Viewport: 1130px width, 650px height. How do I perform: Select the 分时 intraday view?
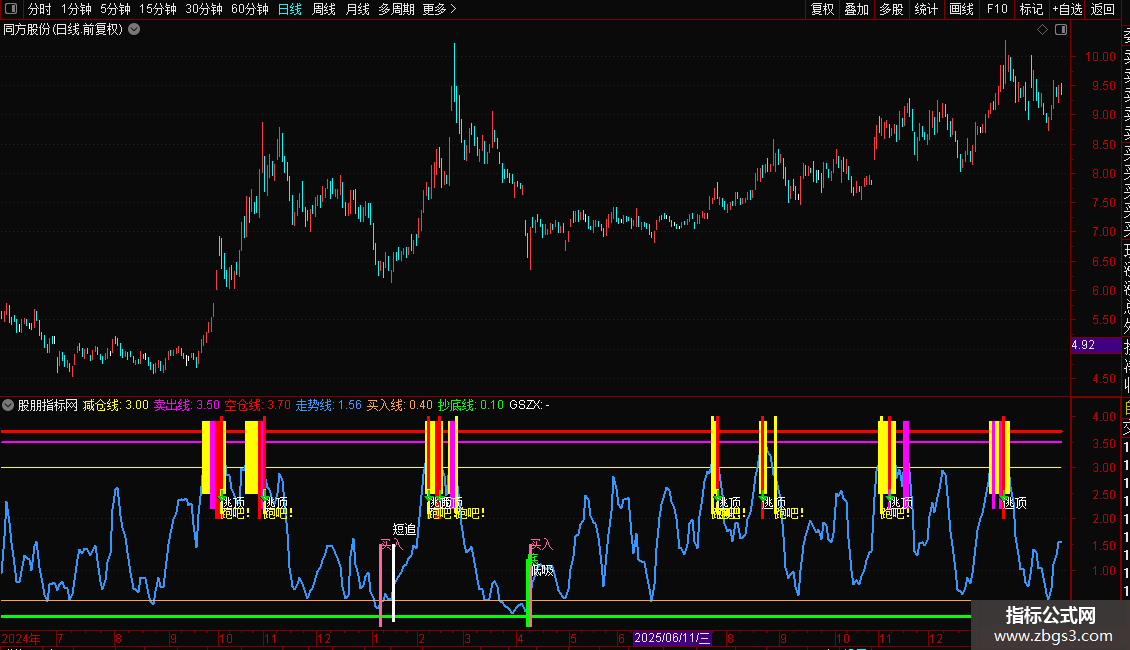click(x=39, y=9)
